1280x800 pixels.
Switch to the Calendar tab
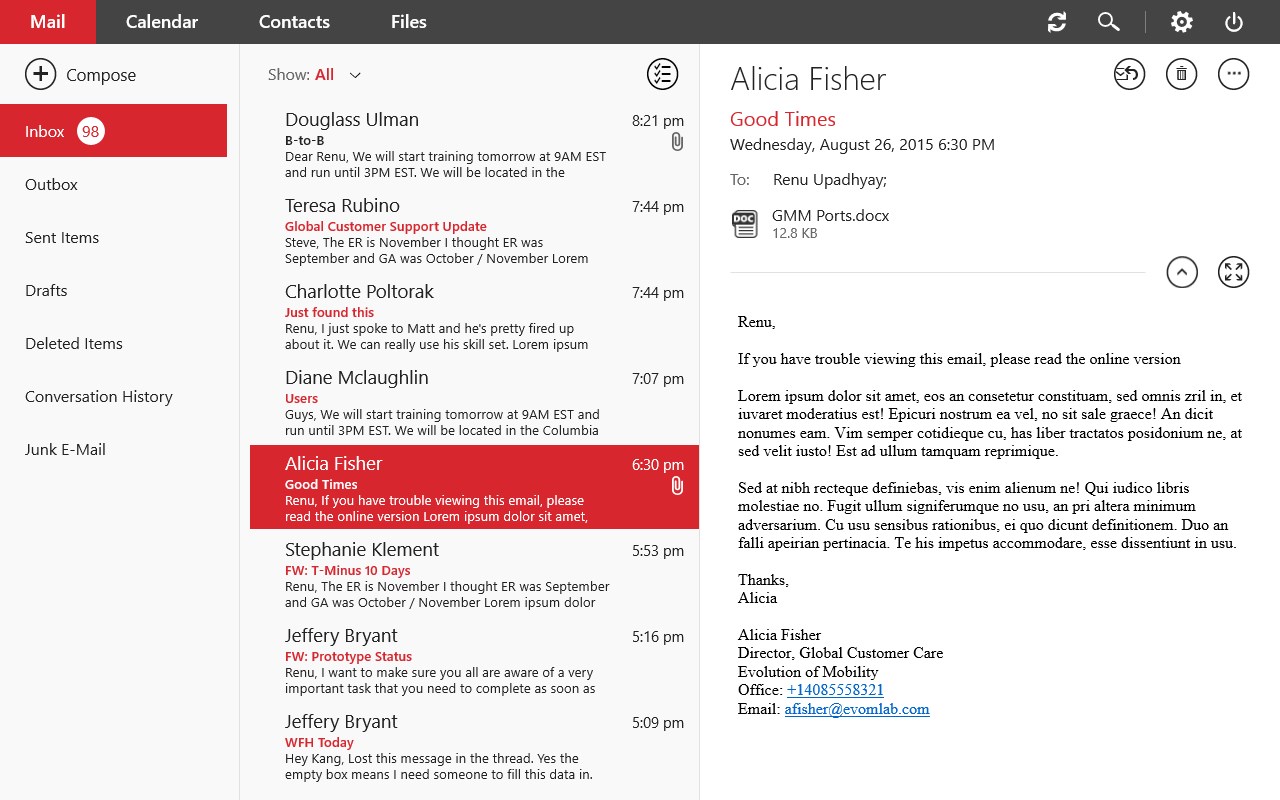(x=162, y=22)
